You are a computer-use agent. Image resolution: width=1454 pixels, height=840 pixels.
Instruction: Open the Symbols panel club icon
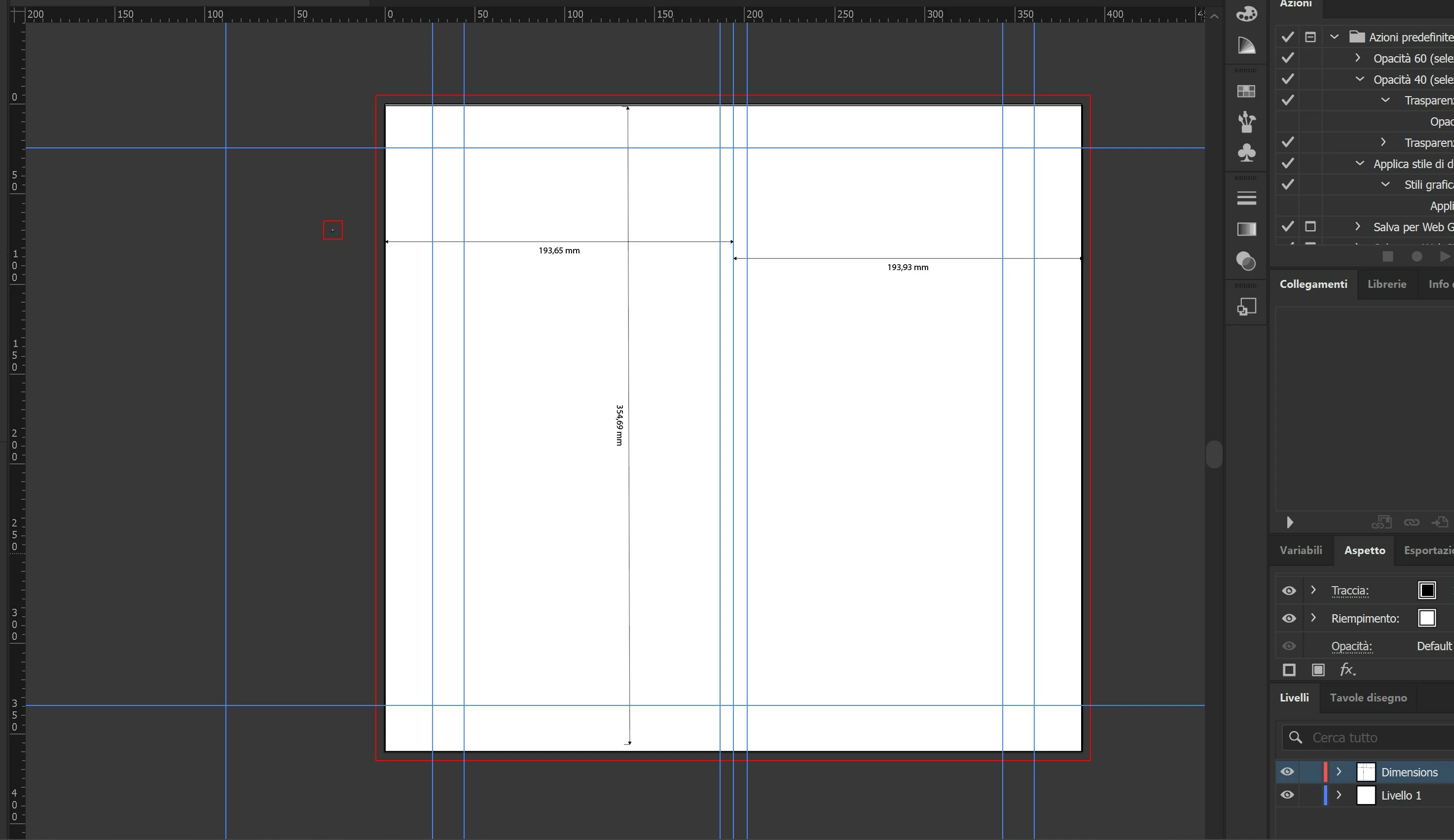[x=1246, y=153]
